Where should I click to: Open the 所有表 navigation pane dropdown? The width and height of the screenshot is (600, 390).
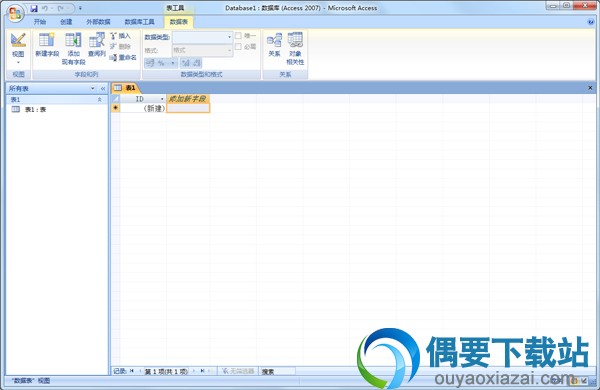[x=92, y=88]
